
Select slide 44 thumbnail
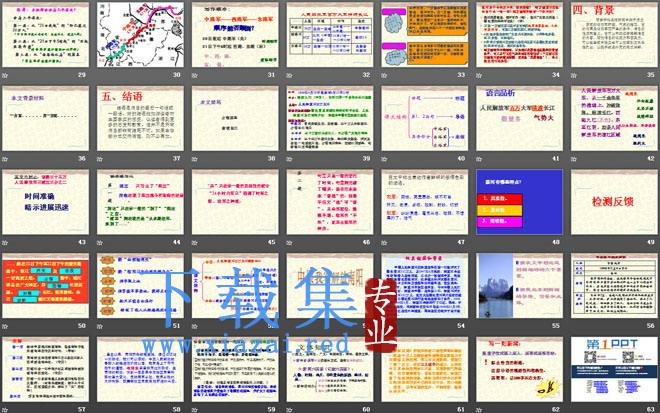tap(140, 202)
